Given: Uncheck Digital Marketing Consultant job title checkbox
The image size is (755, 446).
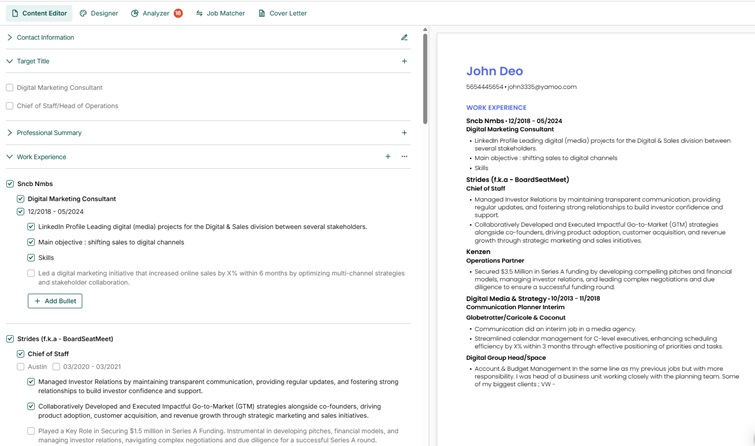Looking at the screenshot, I should click(20, 198).
